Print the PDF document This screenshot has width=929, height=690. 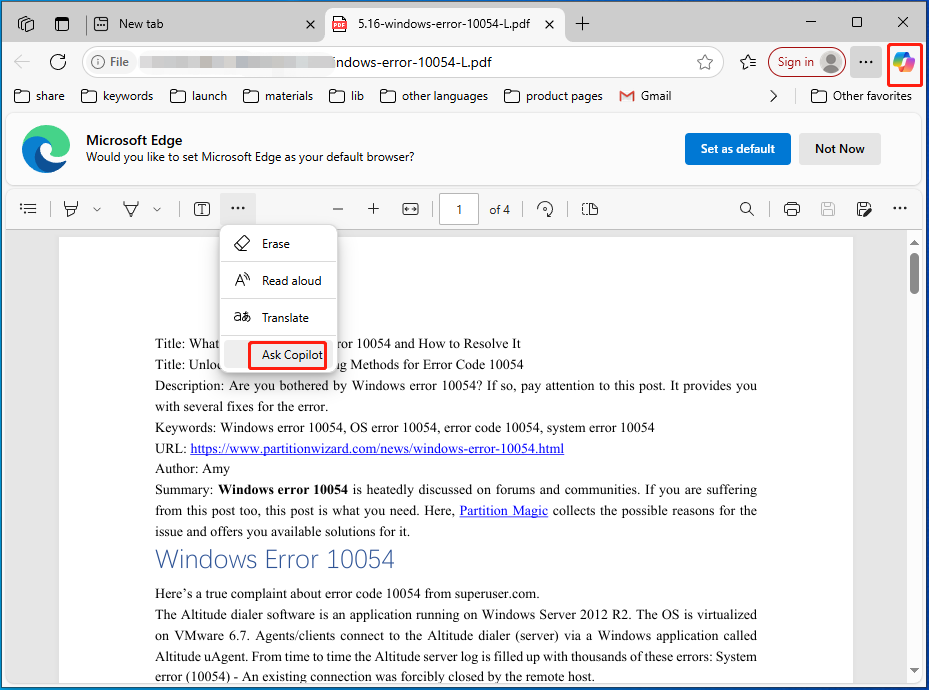pos(792,209)
